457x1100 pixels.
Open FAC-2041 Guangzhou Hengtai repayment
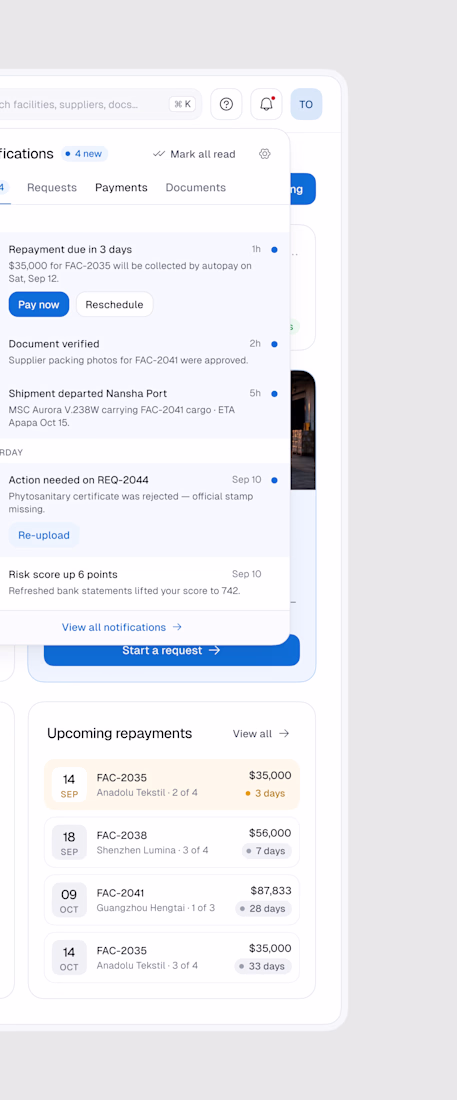coord(172,899)
